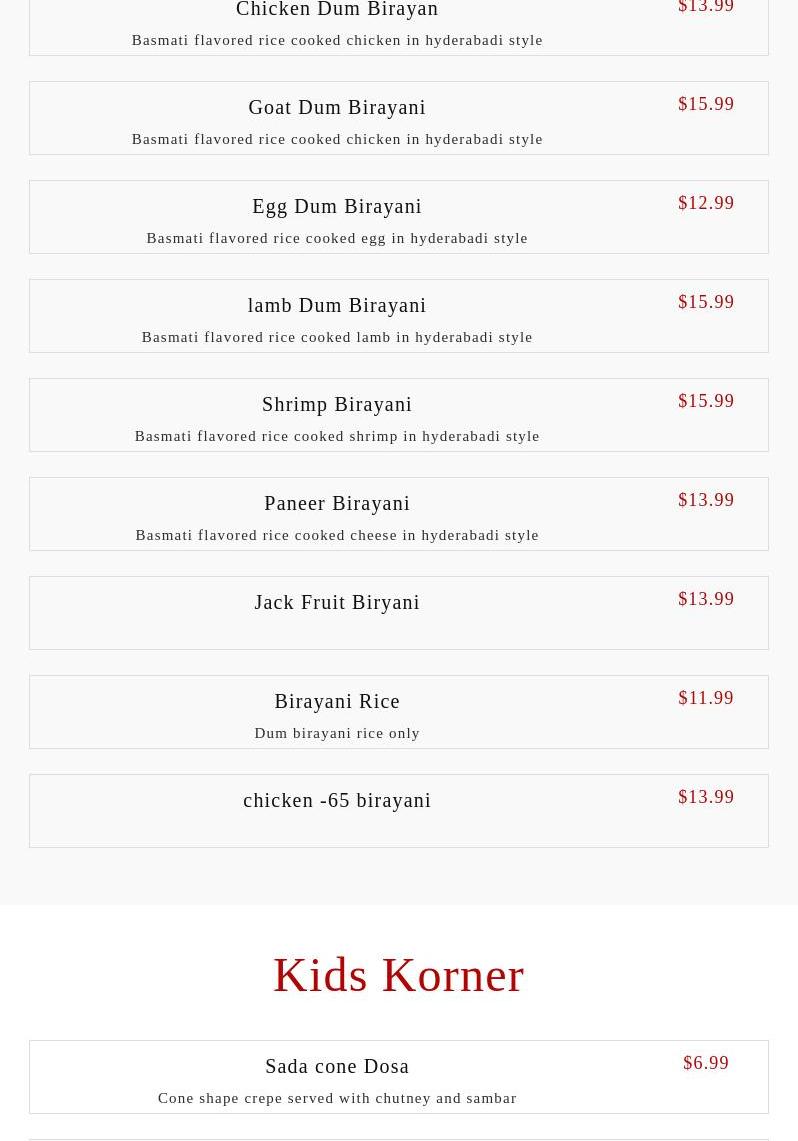Select the Paneer Birayani dish

click(x=337, y=503)
